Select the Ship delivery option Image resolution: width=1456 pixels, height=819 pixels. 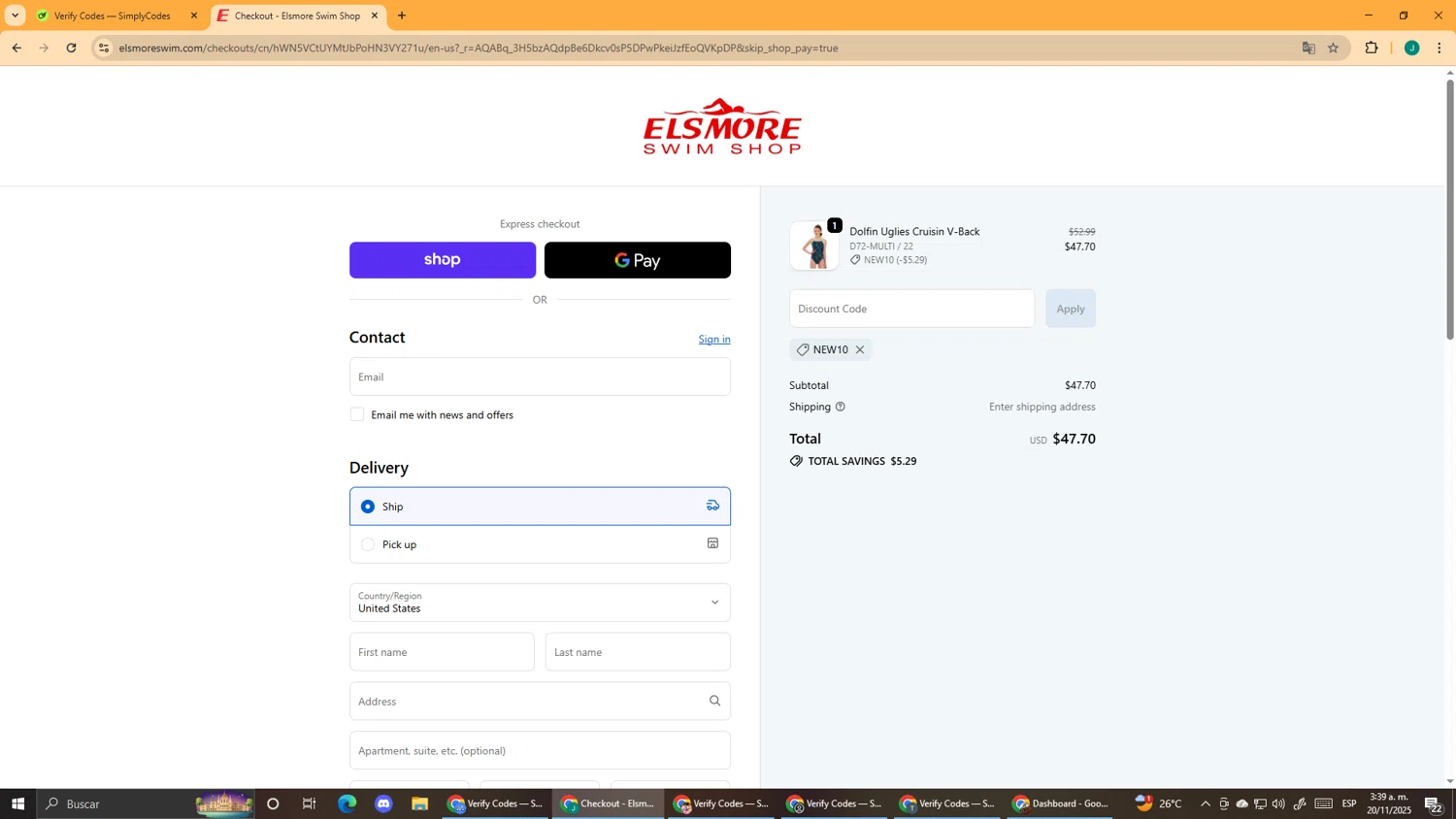pyautogui.click(x=540, y=507)
